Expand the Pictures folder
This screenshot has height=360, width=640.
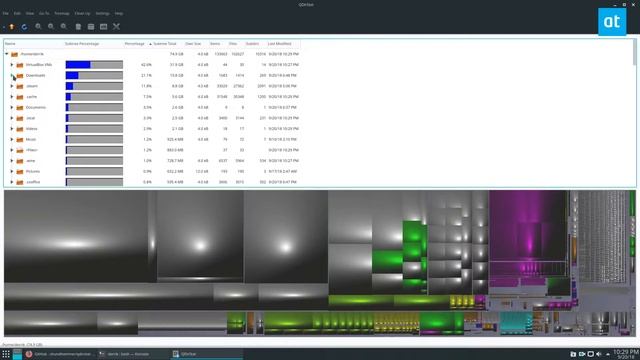coord(12,171)
